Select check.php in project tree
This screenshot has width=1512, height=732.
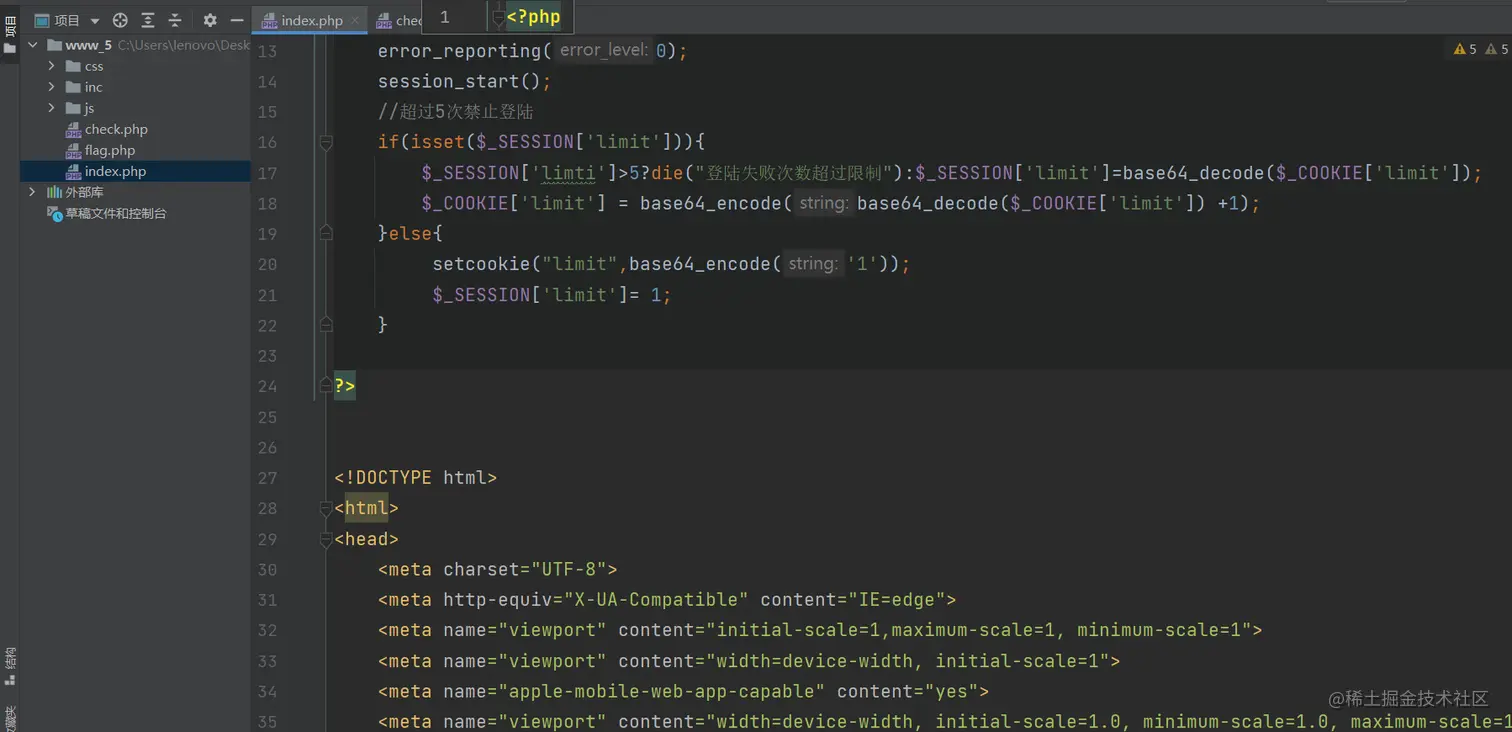point(116,130)
